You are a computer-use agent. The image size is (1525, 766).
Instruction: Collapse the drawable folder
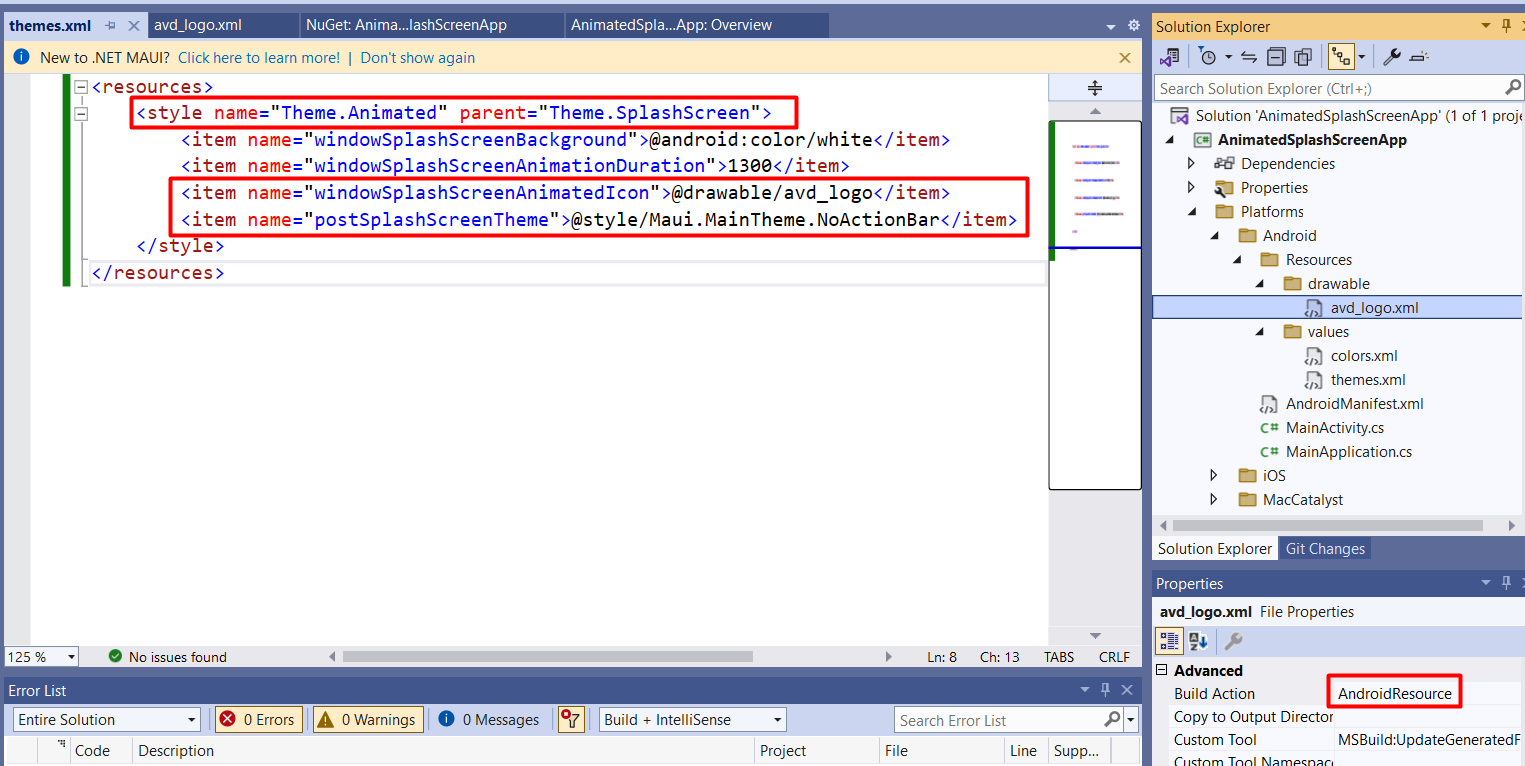(x=1261, y=284)
